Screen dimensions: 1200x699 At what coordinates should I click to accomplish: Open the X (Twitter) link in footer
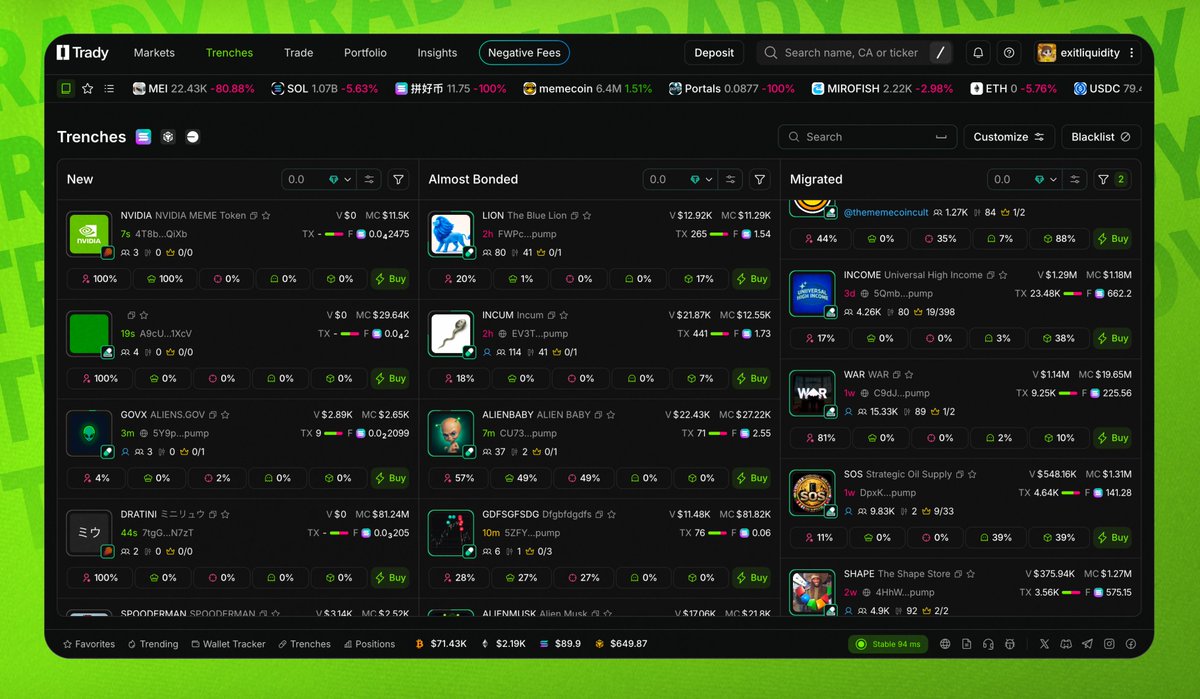(1045, 644)
